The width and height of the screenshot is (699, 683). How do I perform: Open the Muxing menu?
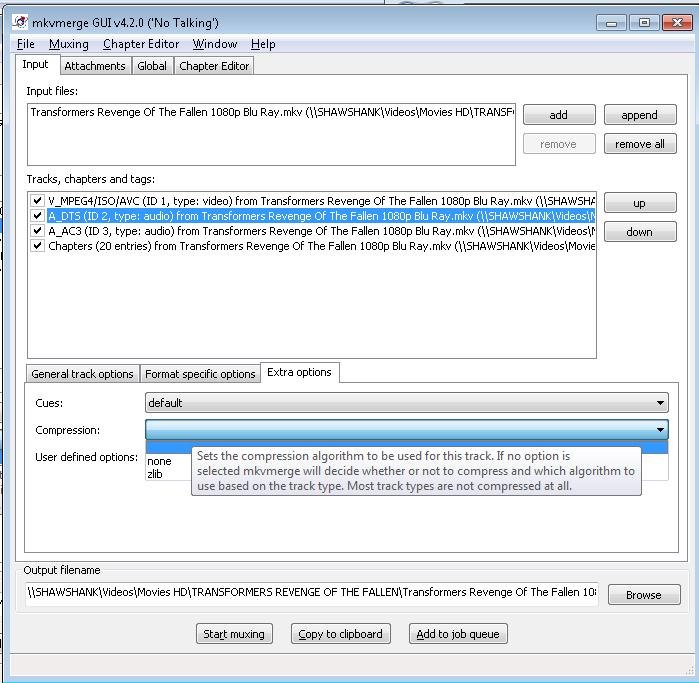click(69, 44)
